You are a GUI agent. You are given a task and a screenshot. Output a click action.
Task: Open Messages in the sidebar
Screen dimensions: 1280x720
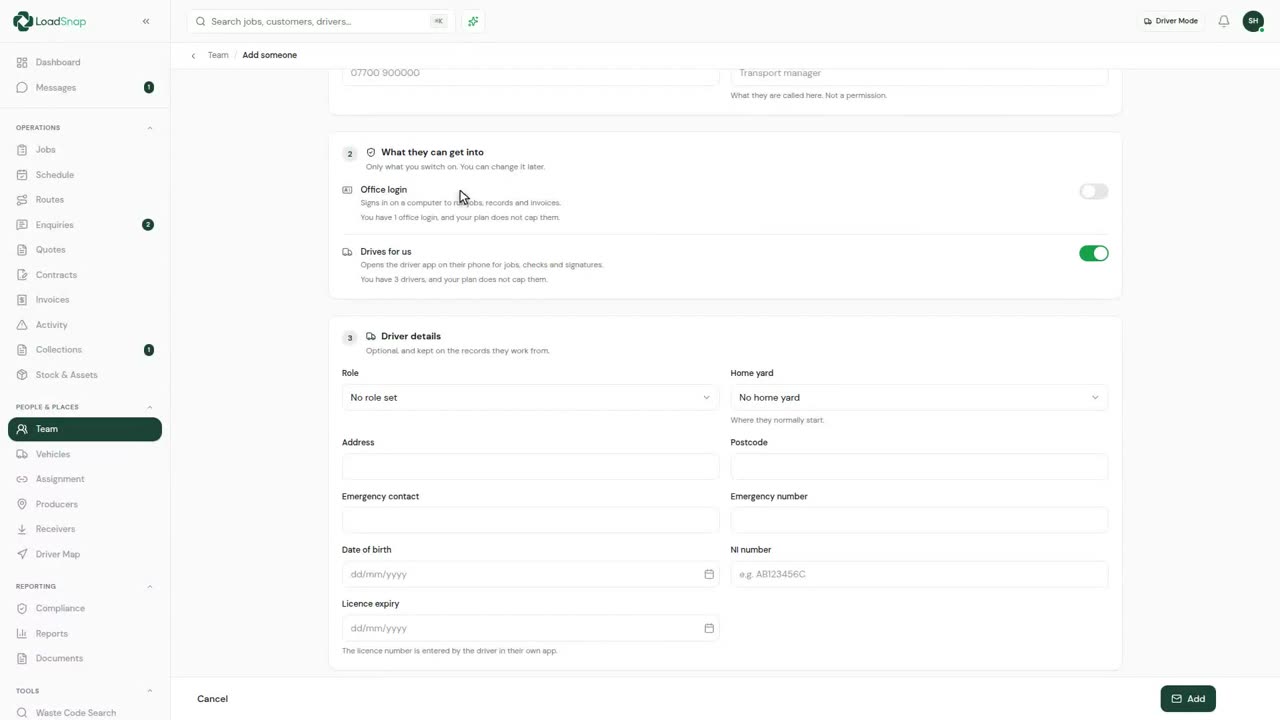click(85, 87)
